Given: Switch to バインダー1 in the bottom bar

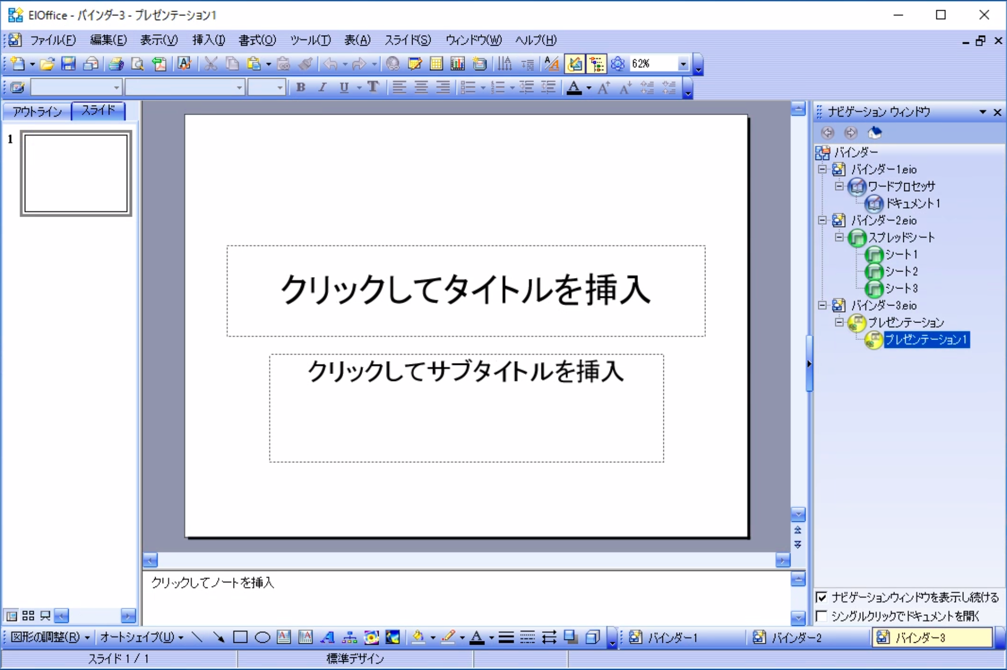Looking at the screenshot, I should tap(684, 637).
